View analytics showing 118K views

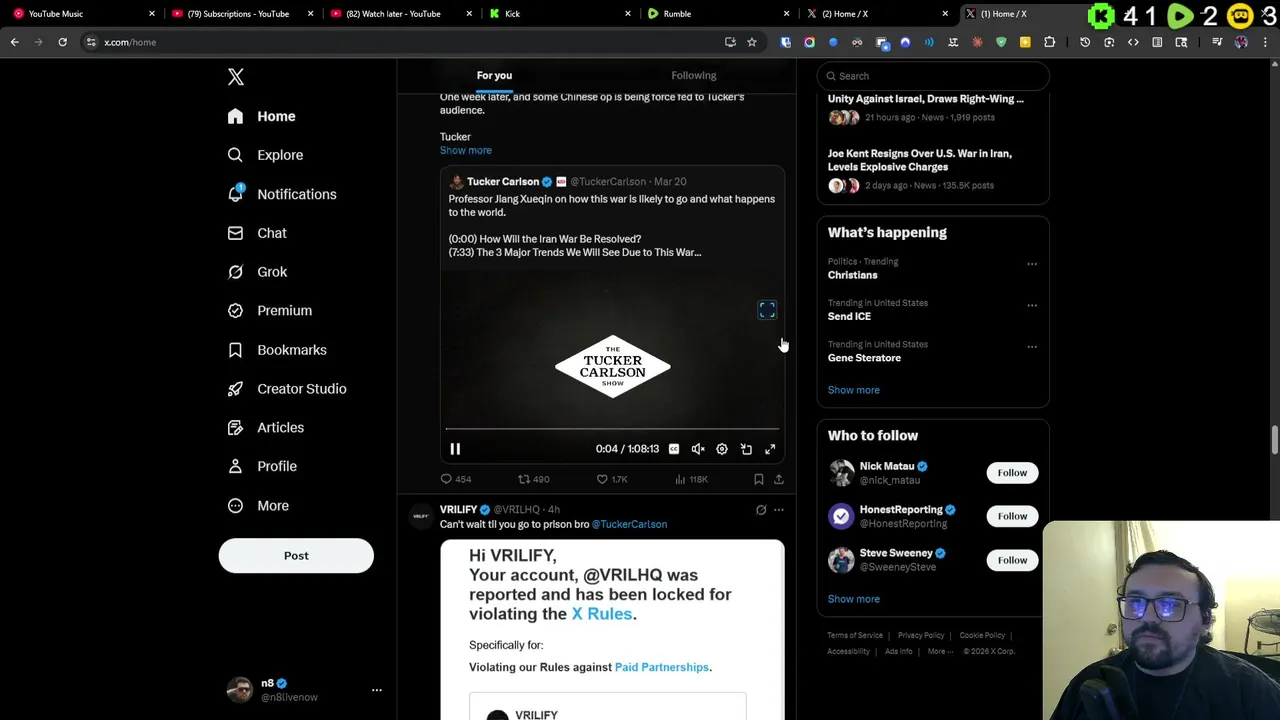pos(691,479)
